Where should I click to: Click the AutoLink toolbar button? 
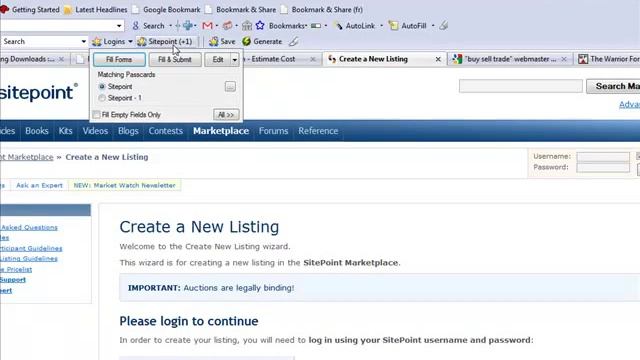click(x=355, y=26)
